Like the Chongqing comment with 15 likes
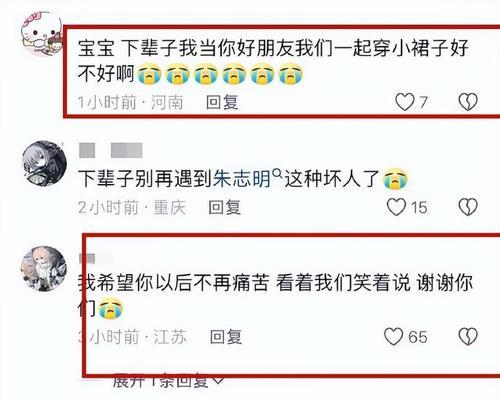Image resolution: width=500 pixels, height=400 pixels. 396,207
